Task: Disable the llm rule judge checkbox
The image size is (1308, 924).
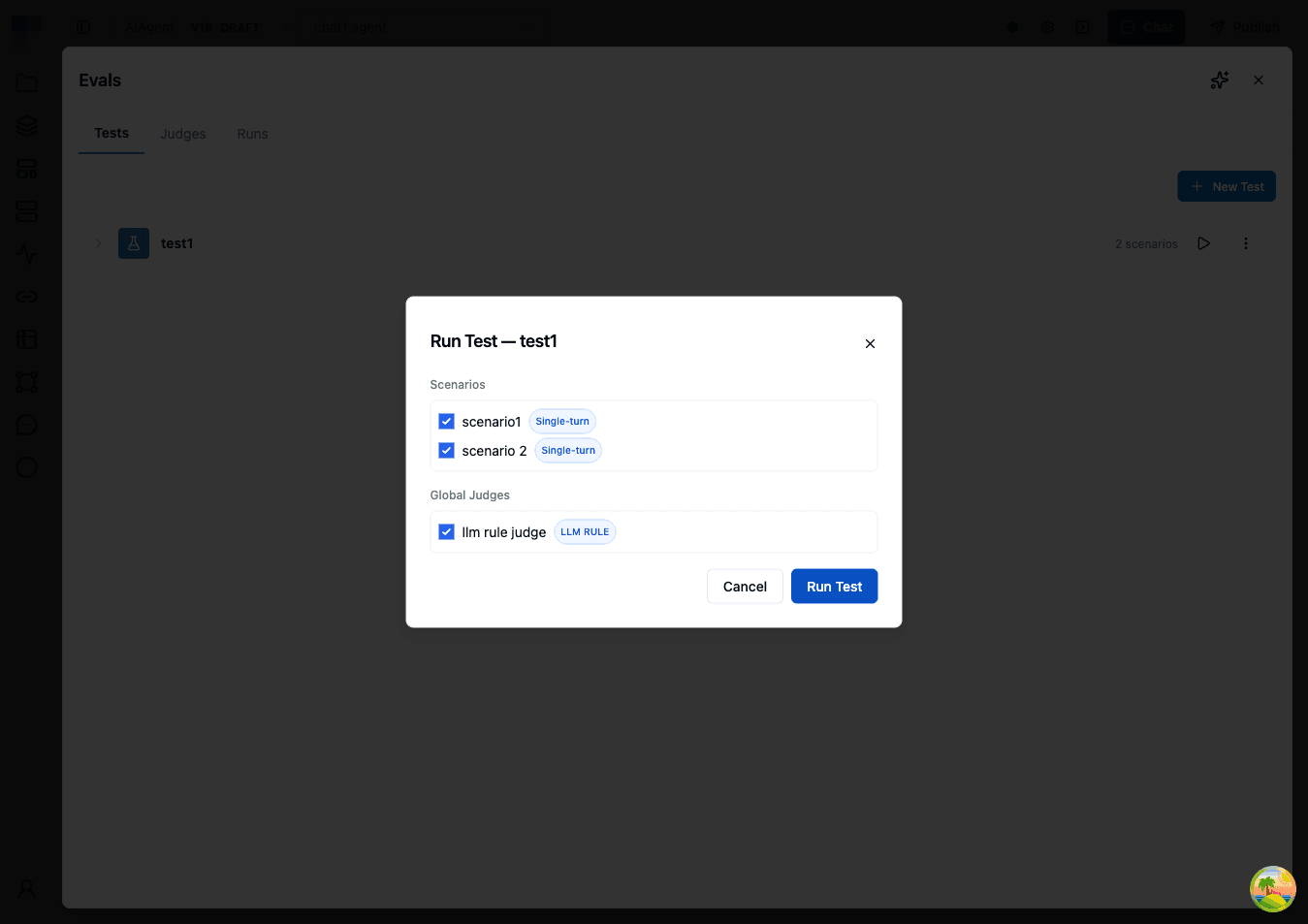Action: (x=446, y=531)
